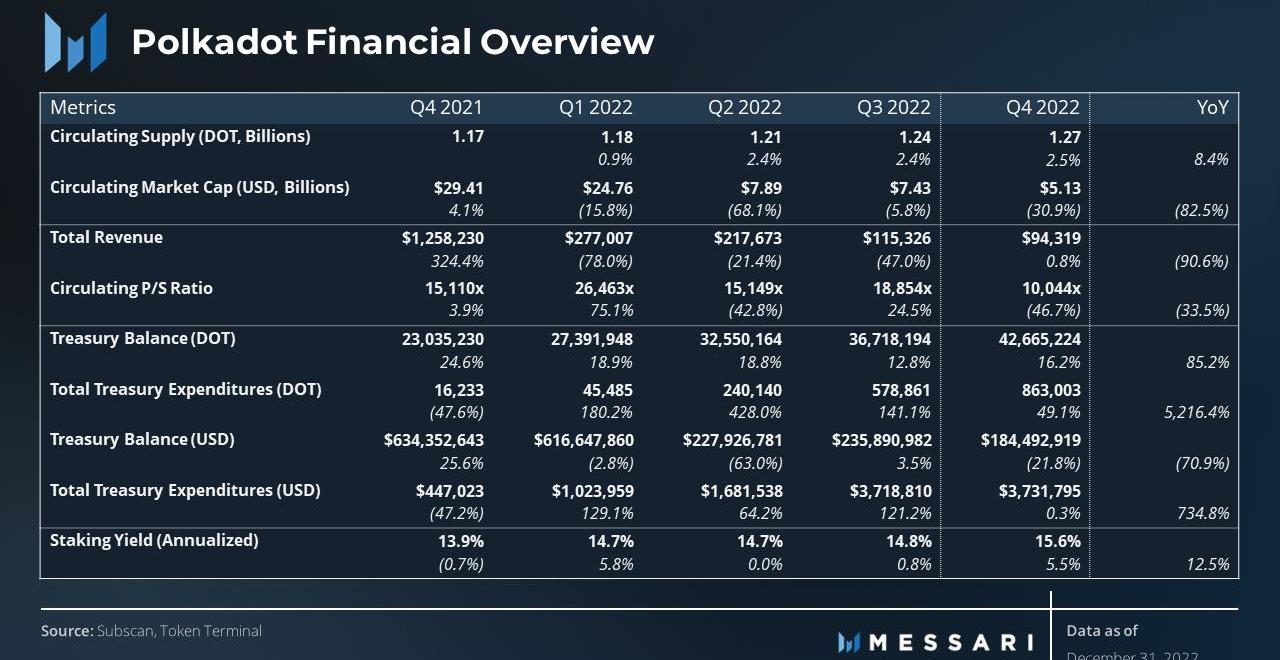Select the Q4 2022 column header
Viewport: 1280px width, 660px height.
[1042, 107]
